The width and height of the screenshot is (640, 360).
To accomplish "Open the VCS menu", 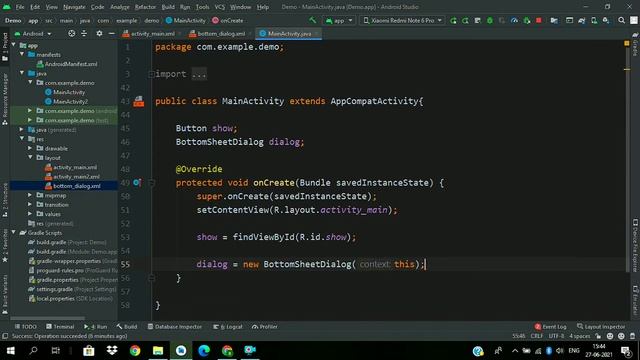I will coord(220,7).
